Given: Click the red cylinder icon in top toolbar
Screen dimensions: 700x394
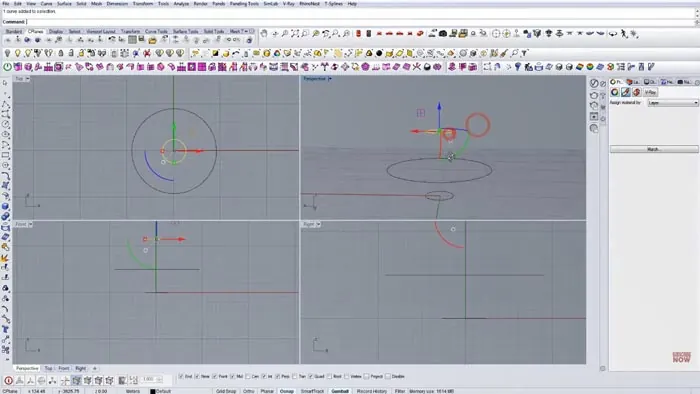Looking at the screenshot, I should [x=358, y=33].
